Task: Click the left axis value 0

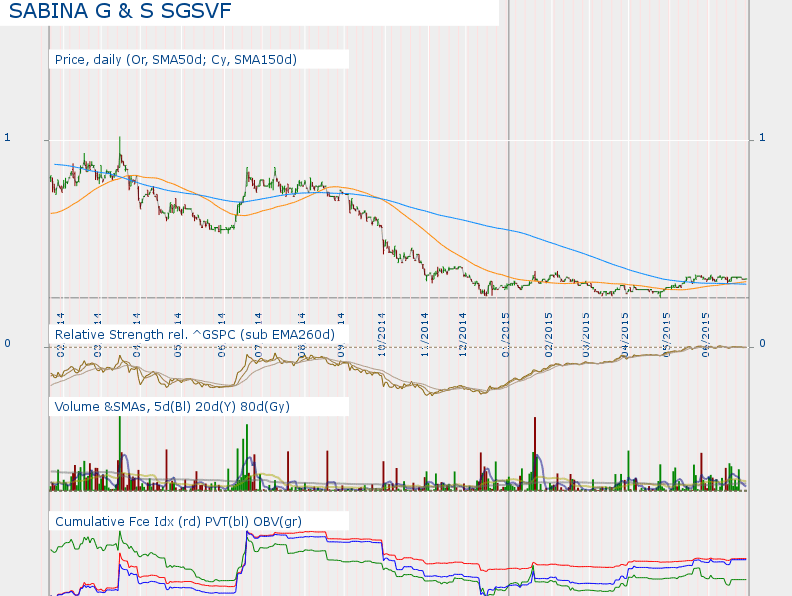Action: 7,343
